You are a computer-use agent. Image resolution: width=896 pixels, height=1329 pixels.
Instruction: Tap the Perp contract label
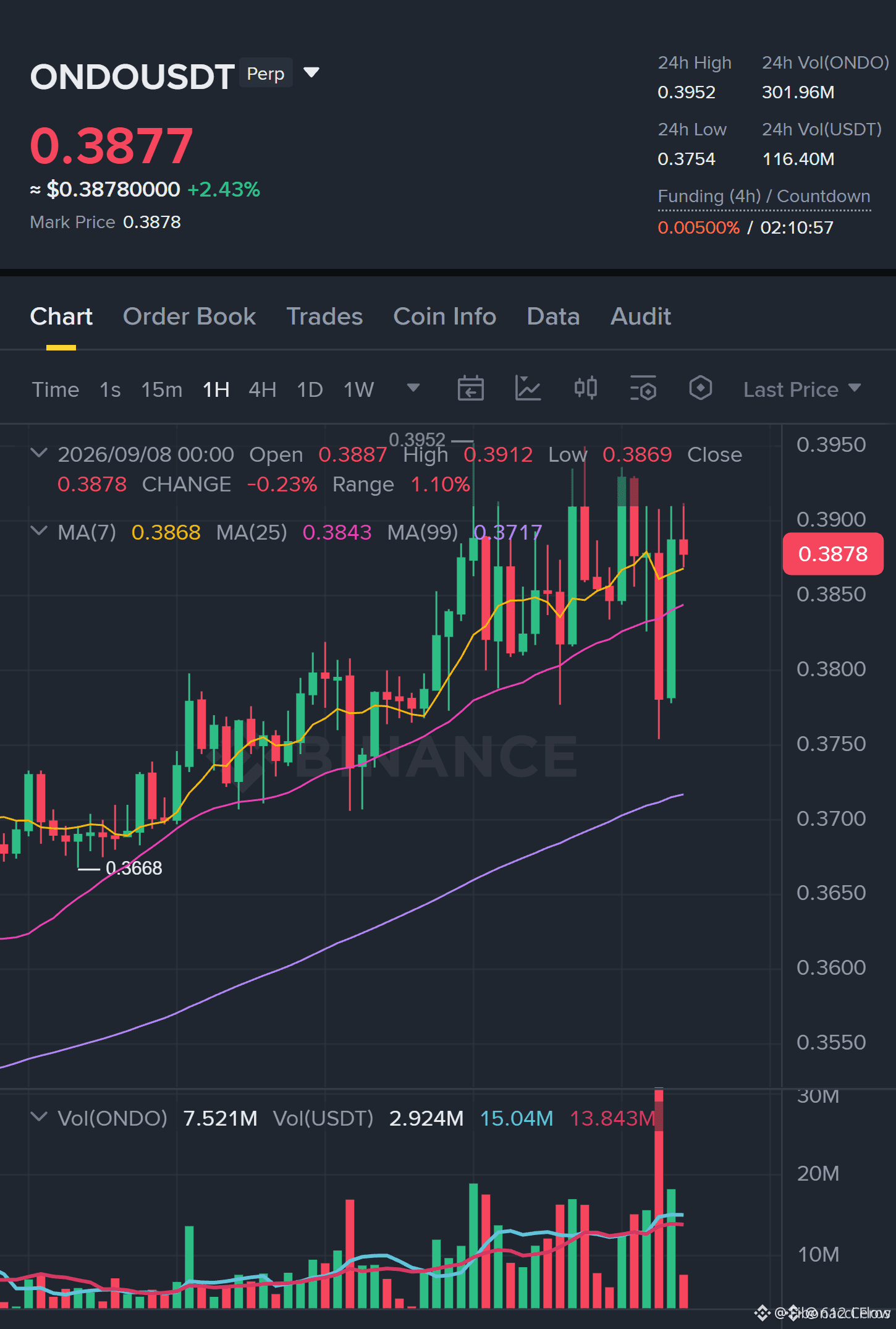point(266,73)
